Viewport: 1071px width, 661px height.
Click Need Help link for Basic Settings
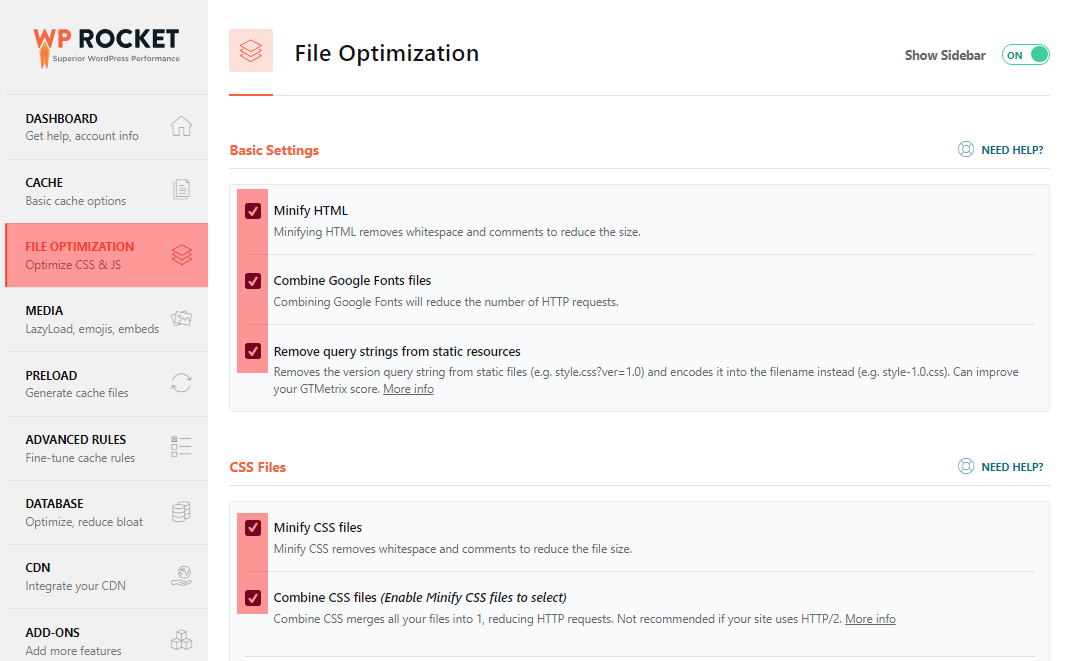[1012, 150]
